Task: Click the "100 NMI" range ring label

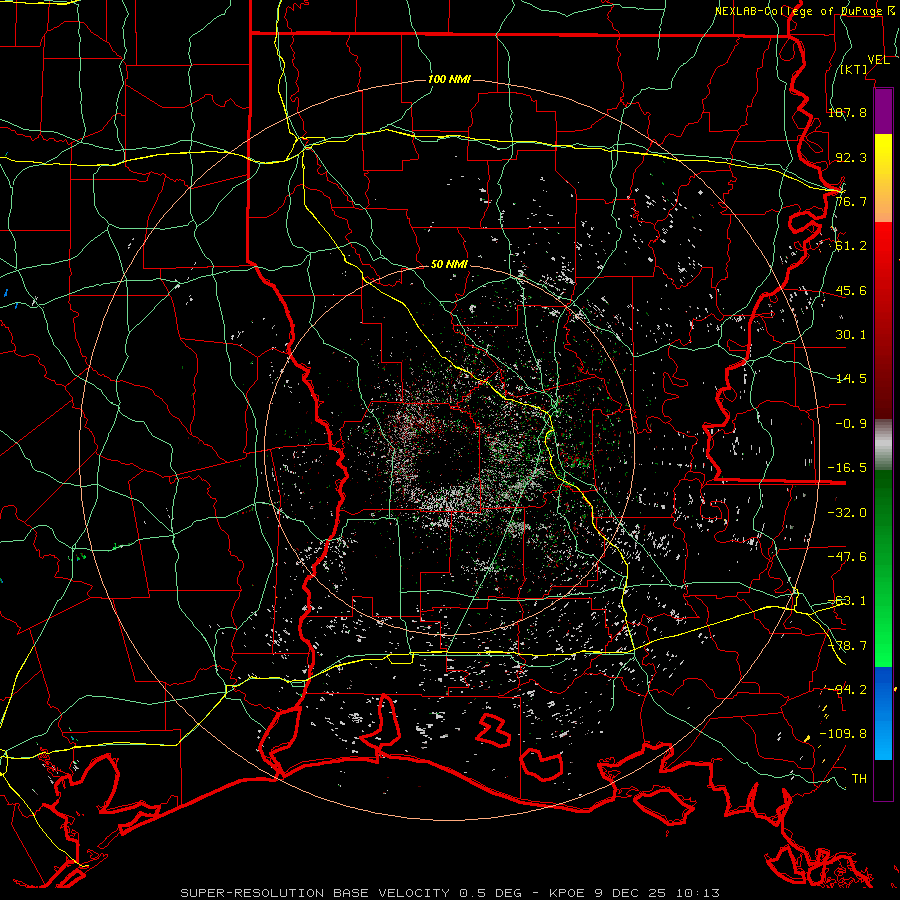Action: point(449,79)
